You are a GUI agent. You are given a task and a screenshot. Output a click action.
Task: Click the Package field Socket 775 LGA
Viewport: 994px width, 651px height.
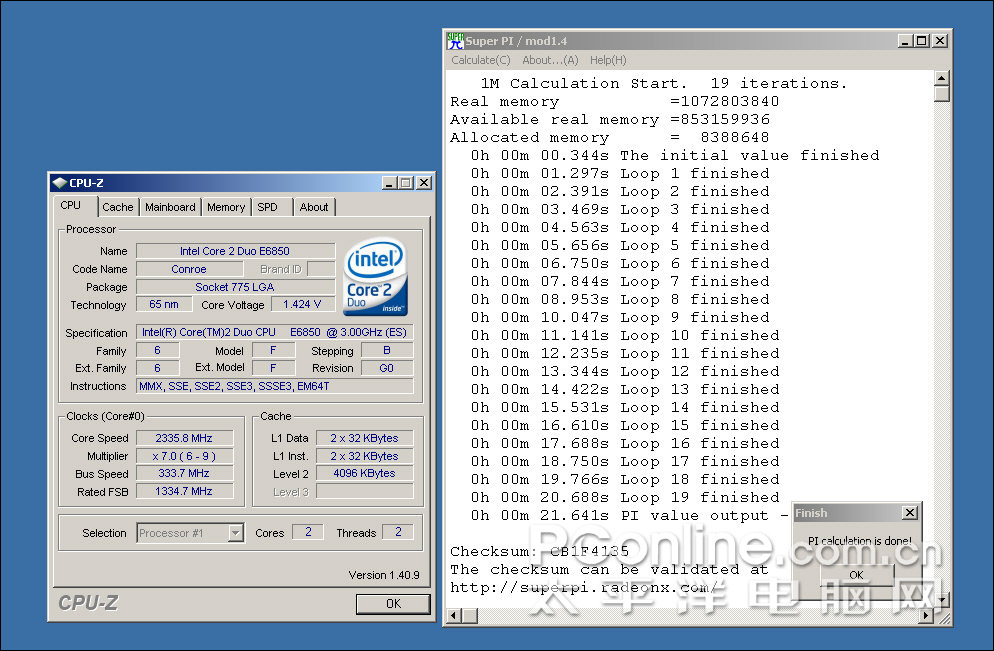coord(235,287)
